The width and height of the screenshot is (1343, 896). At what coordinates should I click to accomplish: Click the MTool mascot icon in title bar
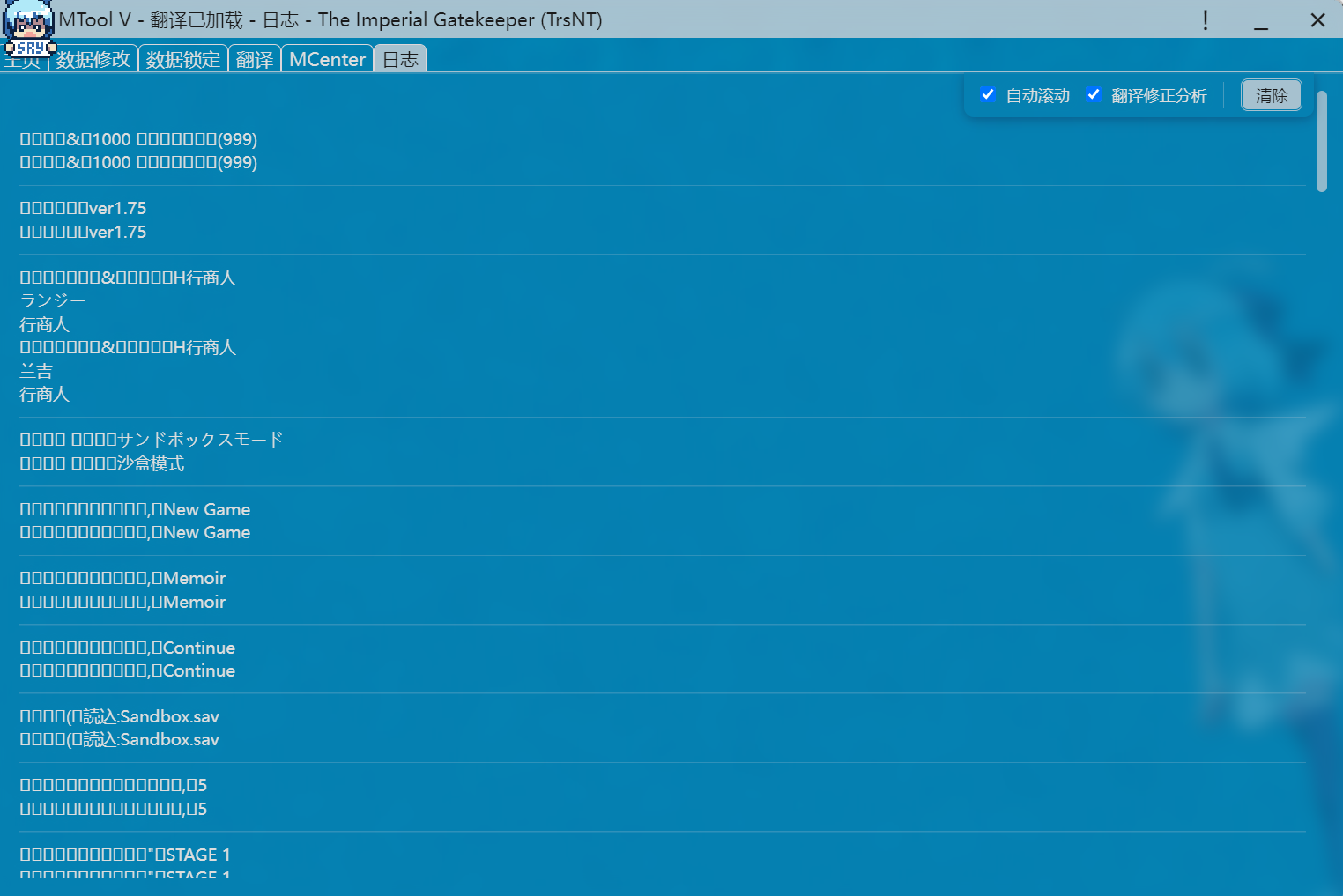pyautogui.click(x=29, y=26)
